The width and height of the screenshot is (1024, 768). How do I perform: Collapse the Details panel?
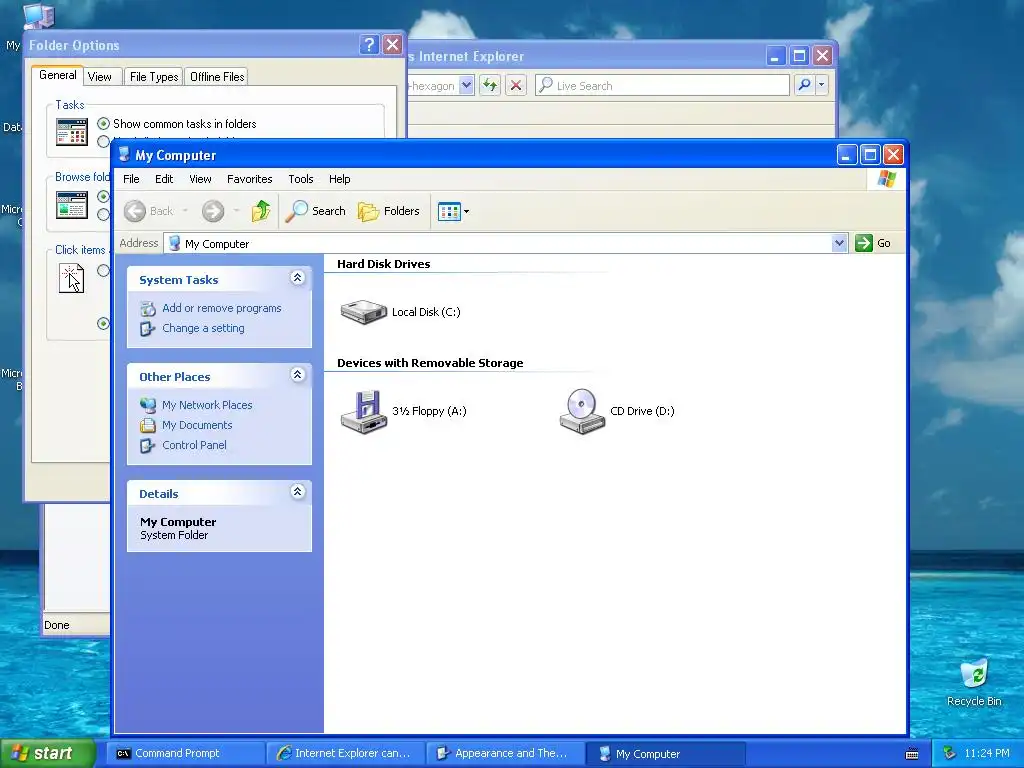pos(297,492)
